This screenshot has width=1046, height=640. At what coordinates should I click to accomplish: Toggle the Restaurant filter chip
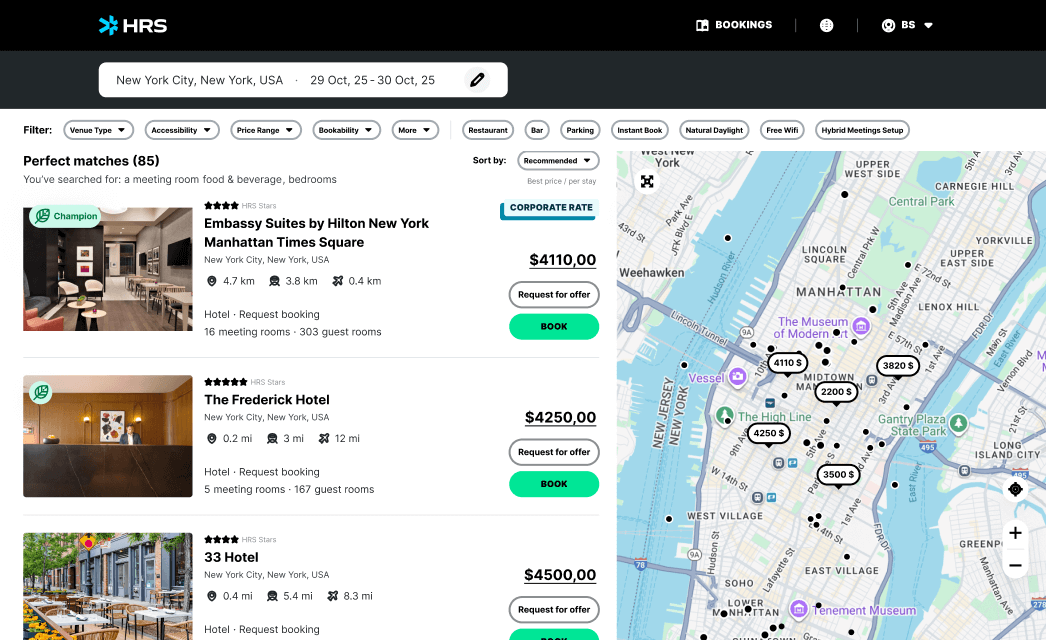[x=488, y=130]
